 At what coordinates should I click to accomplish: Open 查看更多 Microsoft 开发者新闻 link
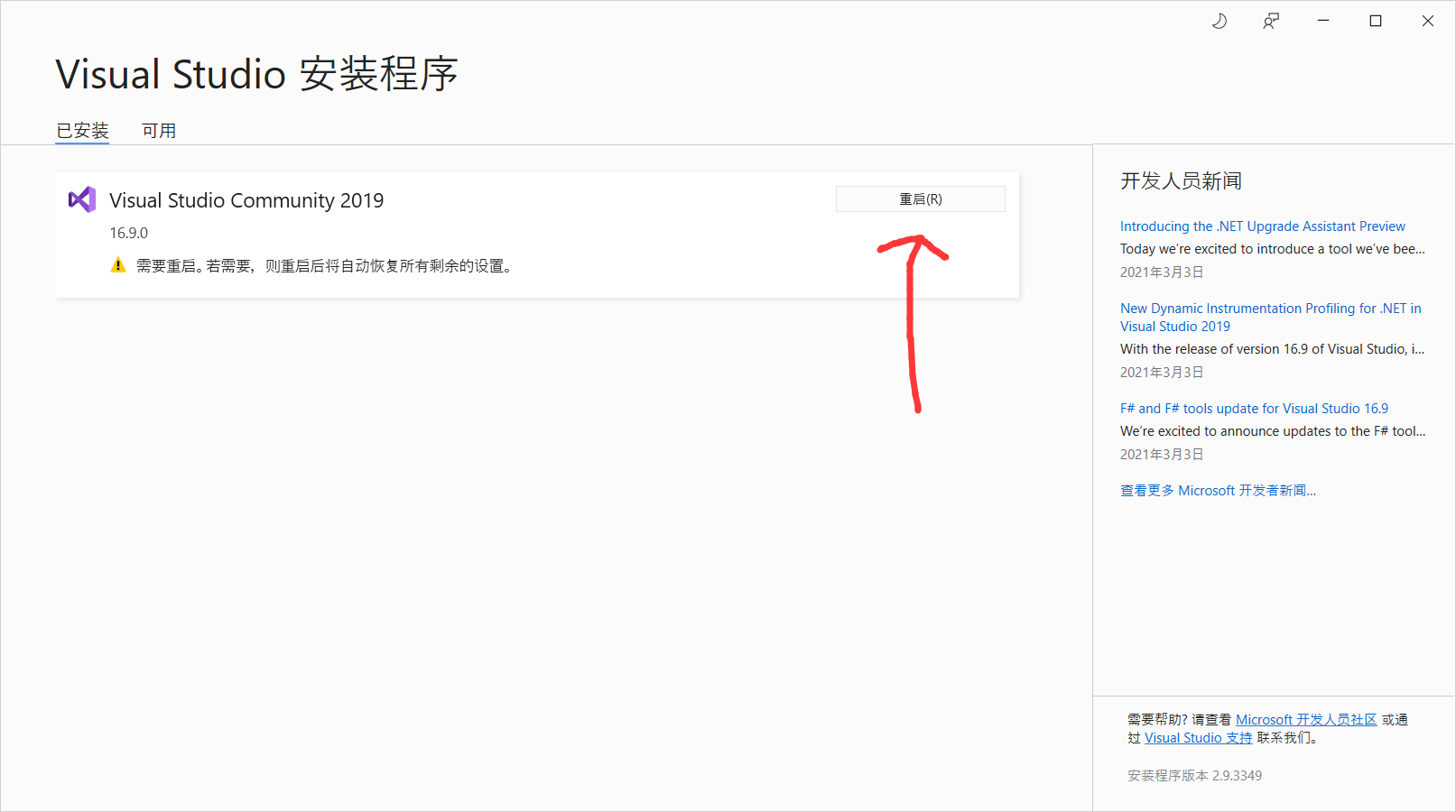(1219, 491)
